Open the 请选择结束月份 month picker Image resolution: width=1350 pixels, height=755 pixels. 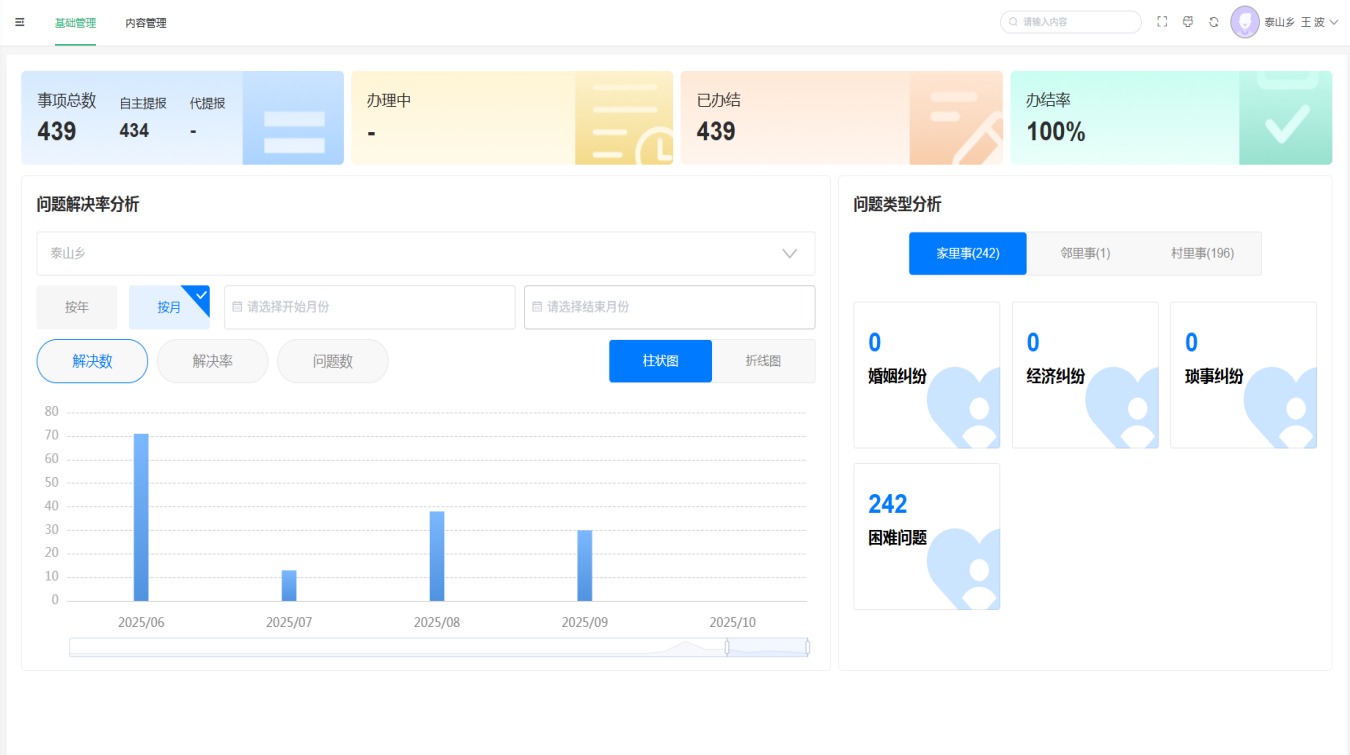click(669, 307)
